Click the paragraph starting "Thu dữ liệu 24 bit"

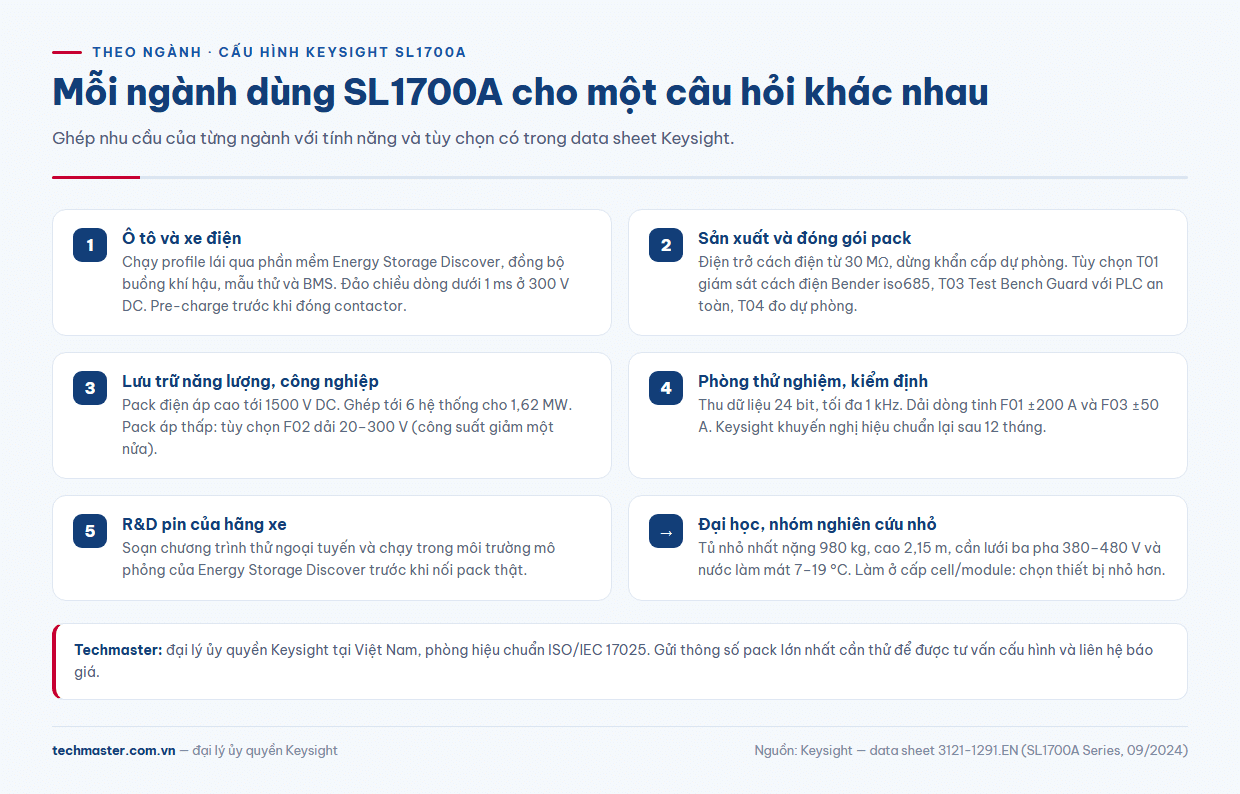click(929, 416)
